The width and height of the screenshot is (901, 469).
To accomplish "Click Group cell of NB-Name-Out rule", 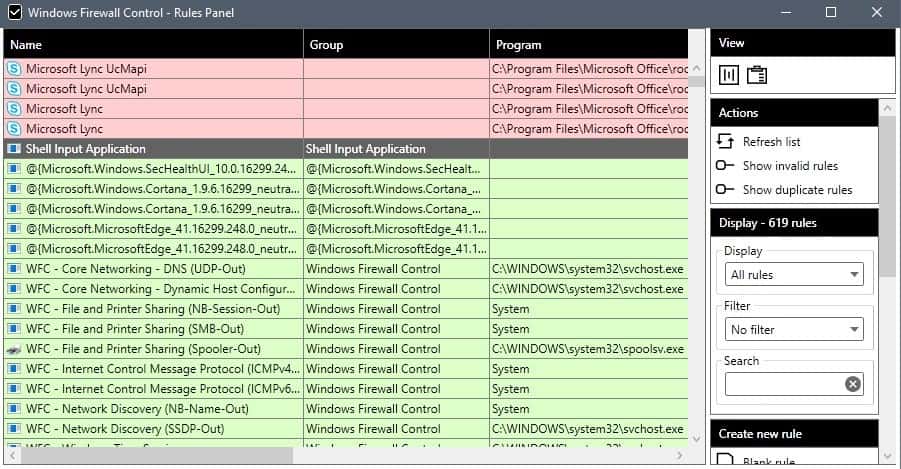I will pos(396,409).
